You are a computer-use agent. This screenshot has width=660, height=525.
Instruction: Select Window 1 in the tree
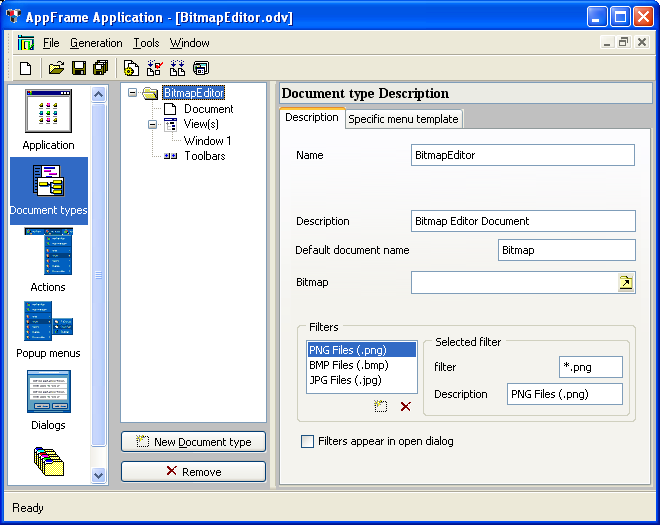point(208,141)
